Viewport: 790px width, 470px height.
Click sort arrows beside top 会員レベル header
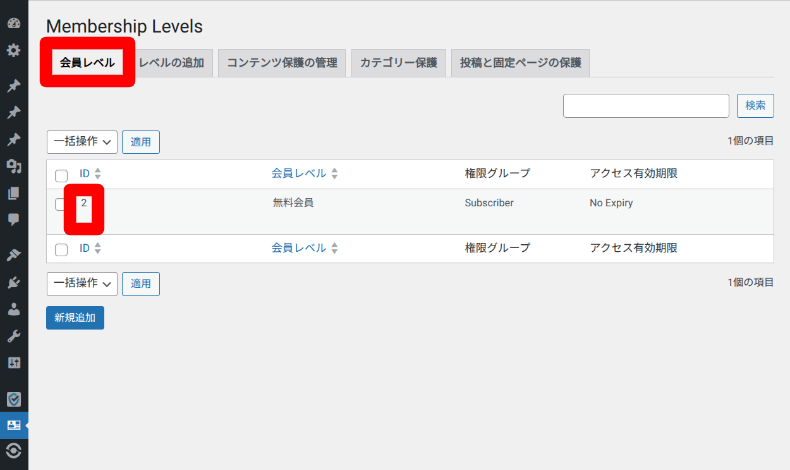click(x=335, y=174)
